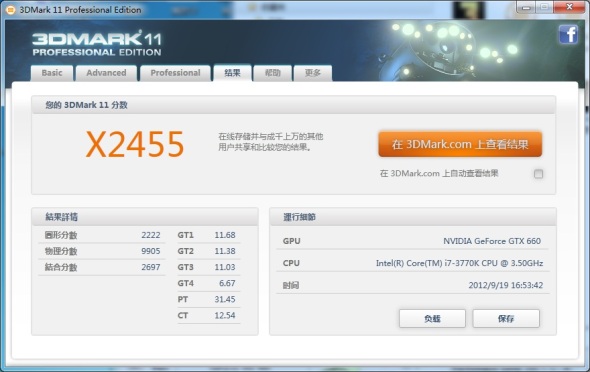Click the 3DMark 11 Professional Edition logo

click(97, 43)
